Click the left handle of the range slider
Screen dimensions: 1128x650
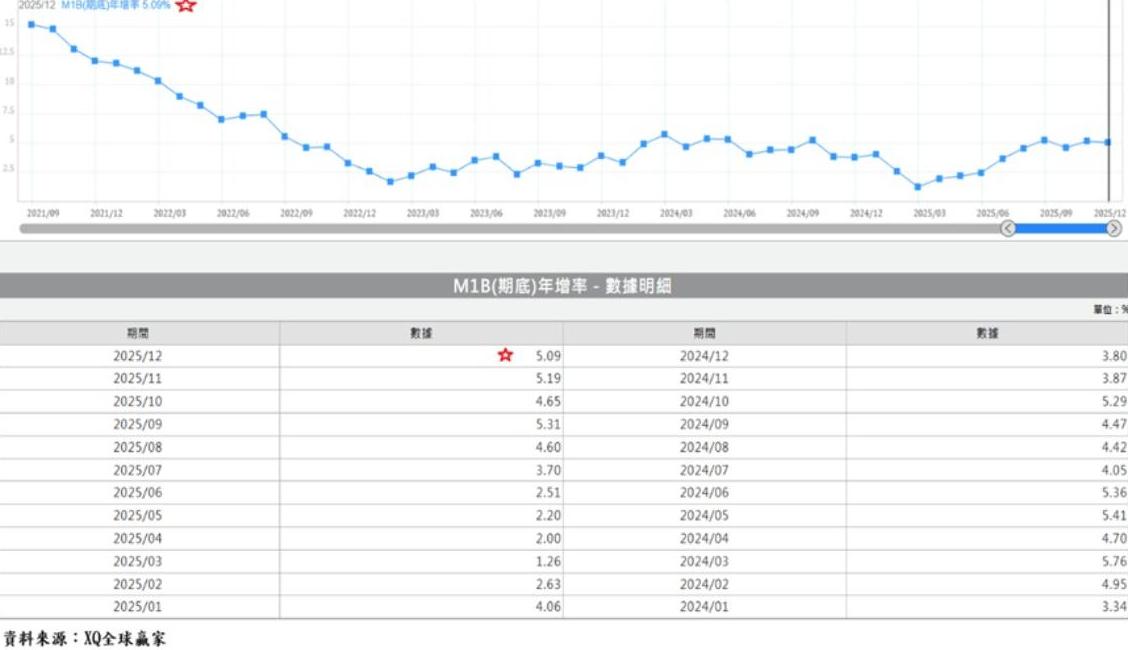[1008, 229]
